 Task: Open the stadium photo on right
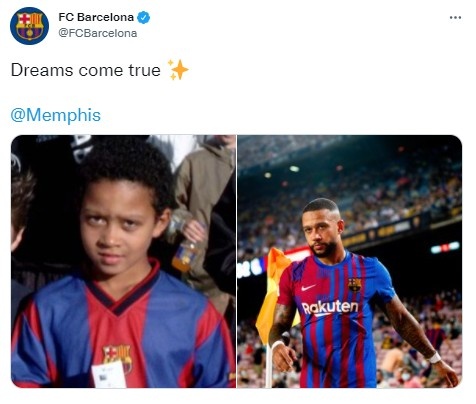click(x=350, y=261)
